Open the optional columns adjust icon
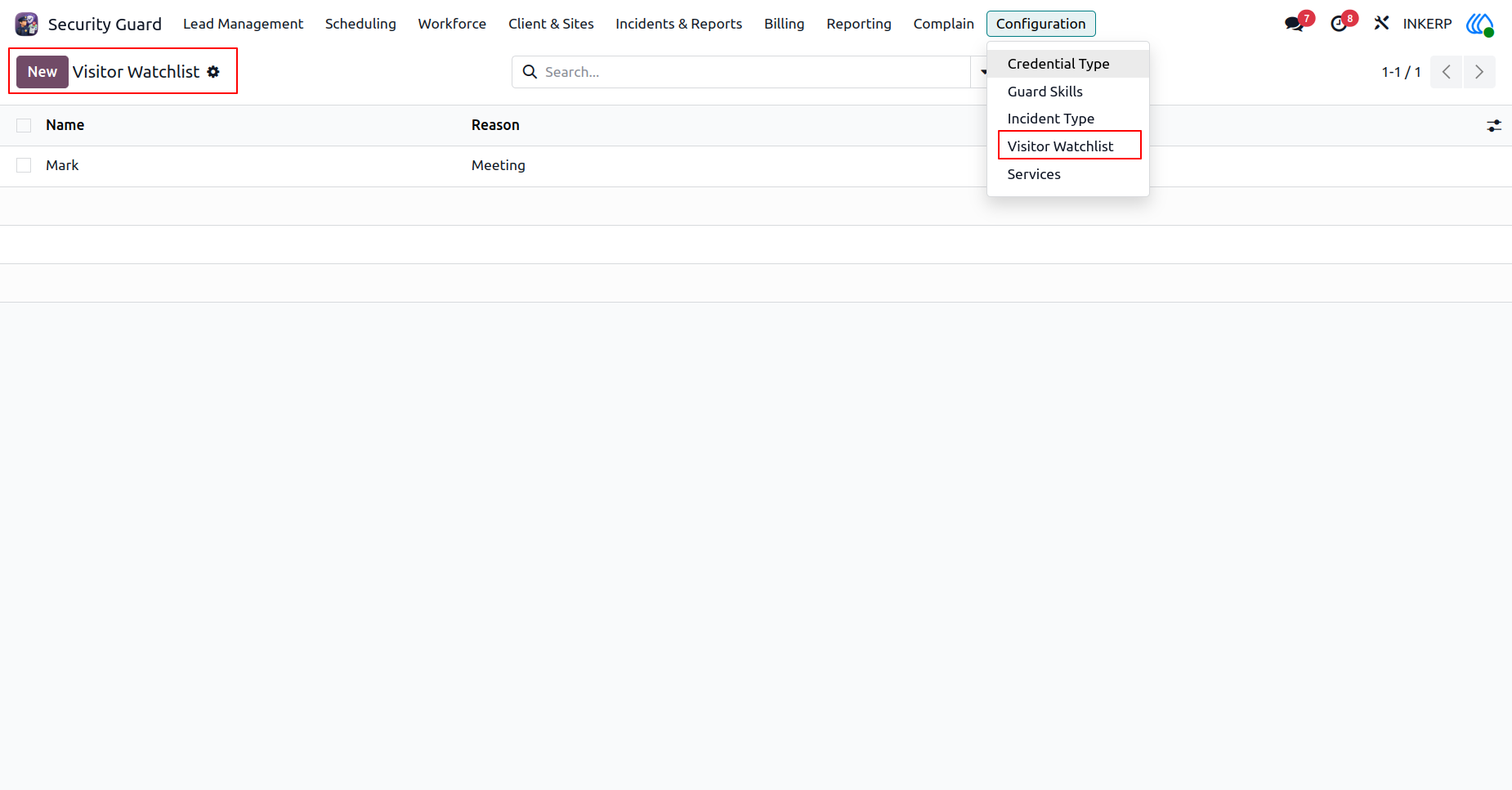The image size is (1512, 790). click(1494, 126)
